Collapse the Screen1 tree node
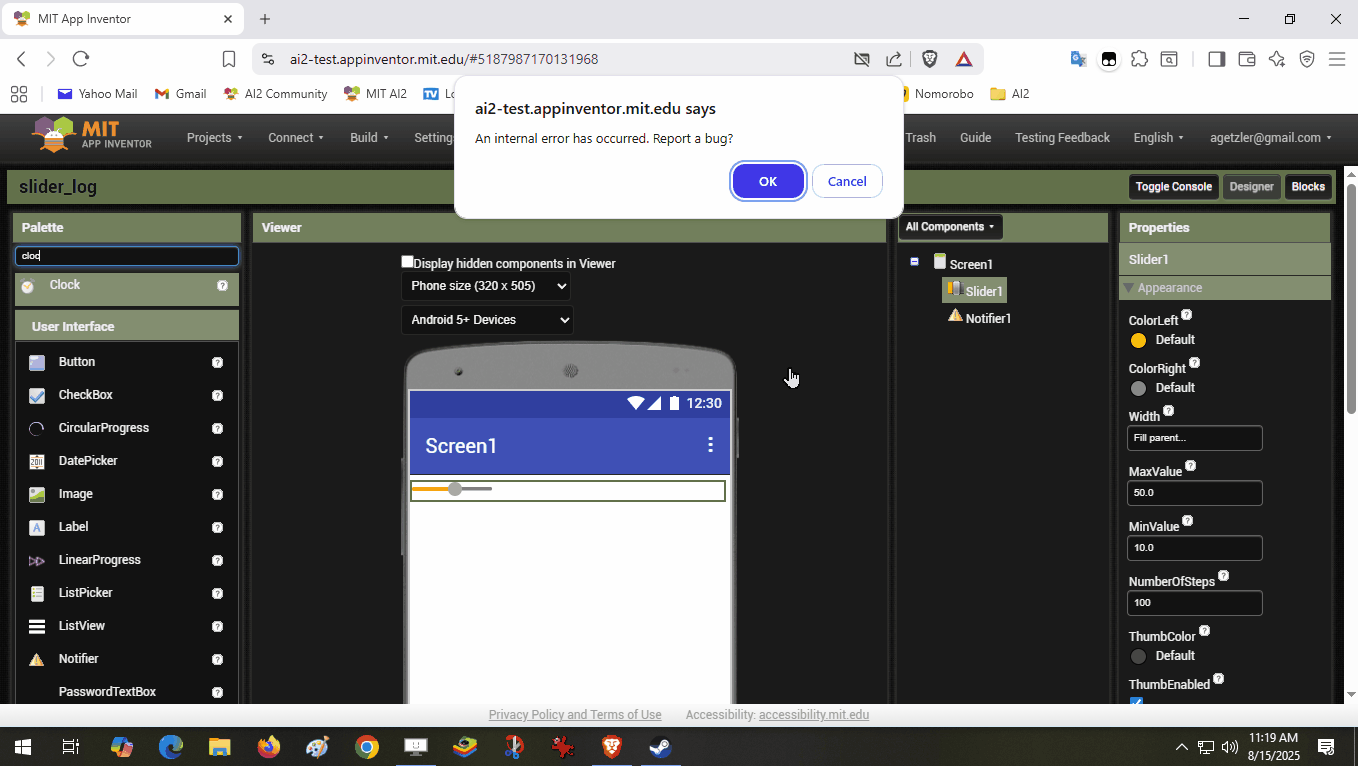This screenshot has width=1358, height=766. [x=914, y=262]
